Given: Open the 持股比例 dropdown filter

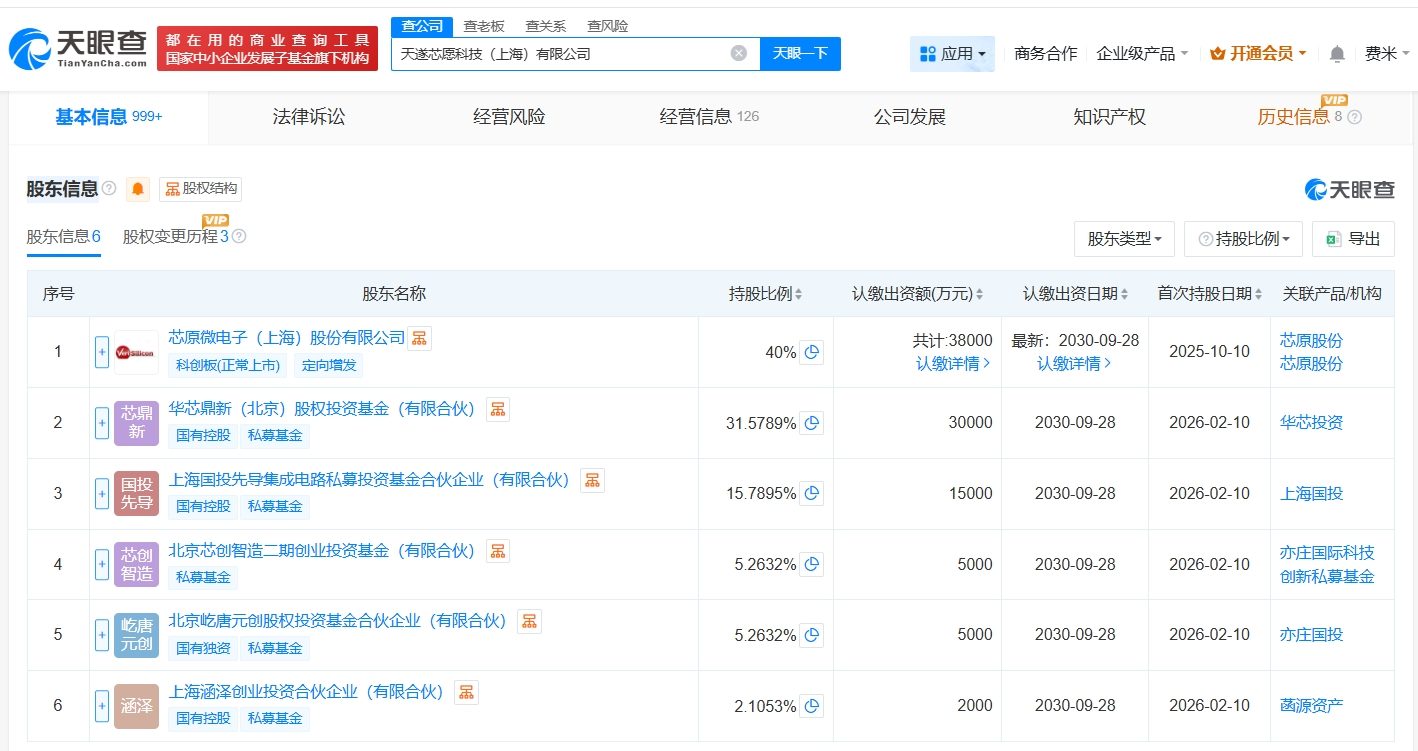Looking at the screenshot, I should coord(1243,239).
